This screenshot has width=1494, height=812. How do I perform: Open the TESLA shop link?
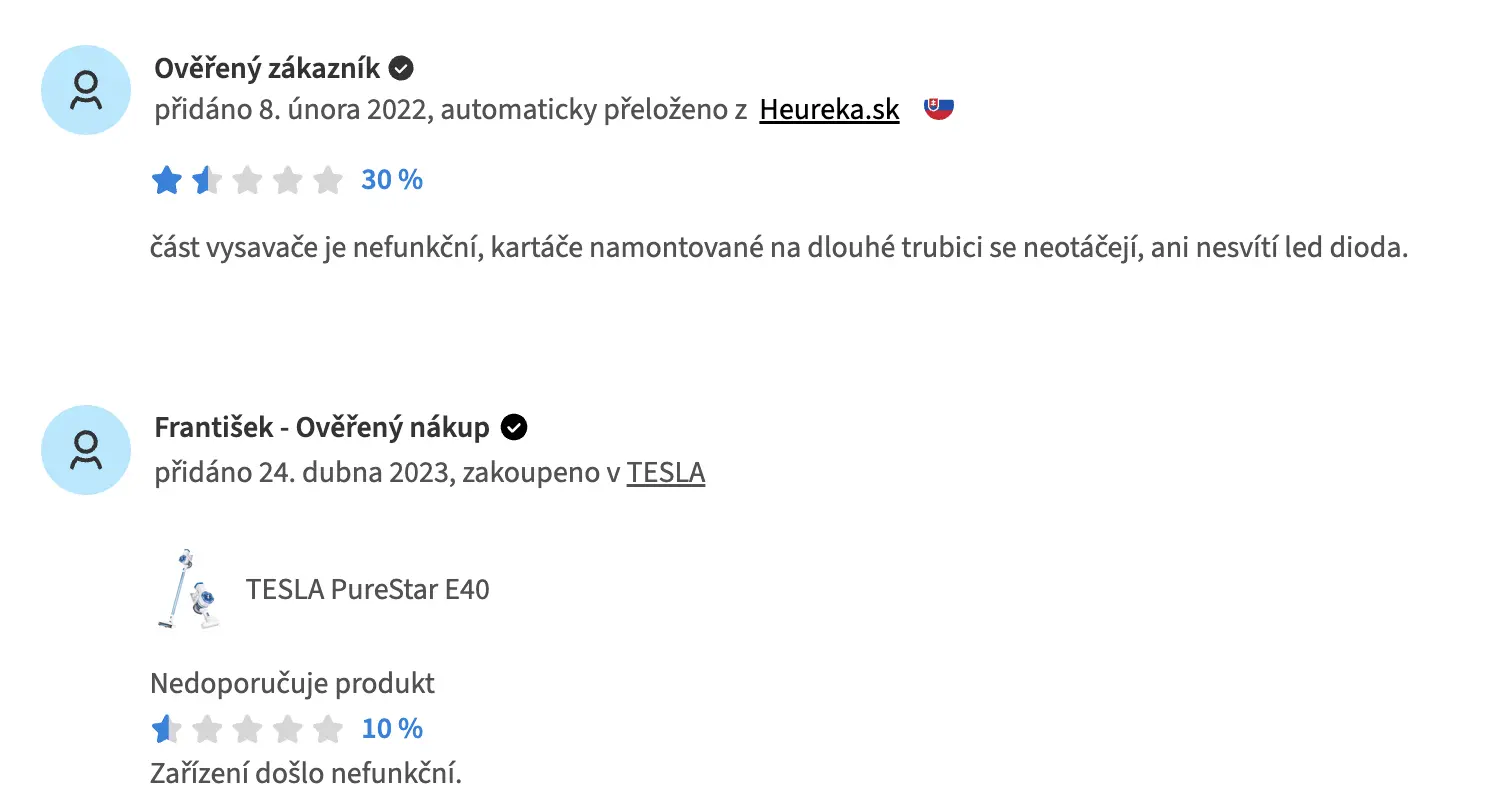666,472
